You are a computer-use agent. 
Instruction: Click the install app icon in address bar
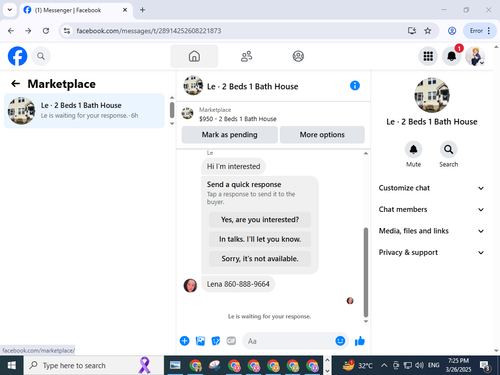point(412,31)
